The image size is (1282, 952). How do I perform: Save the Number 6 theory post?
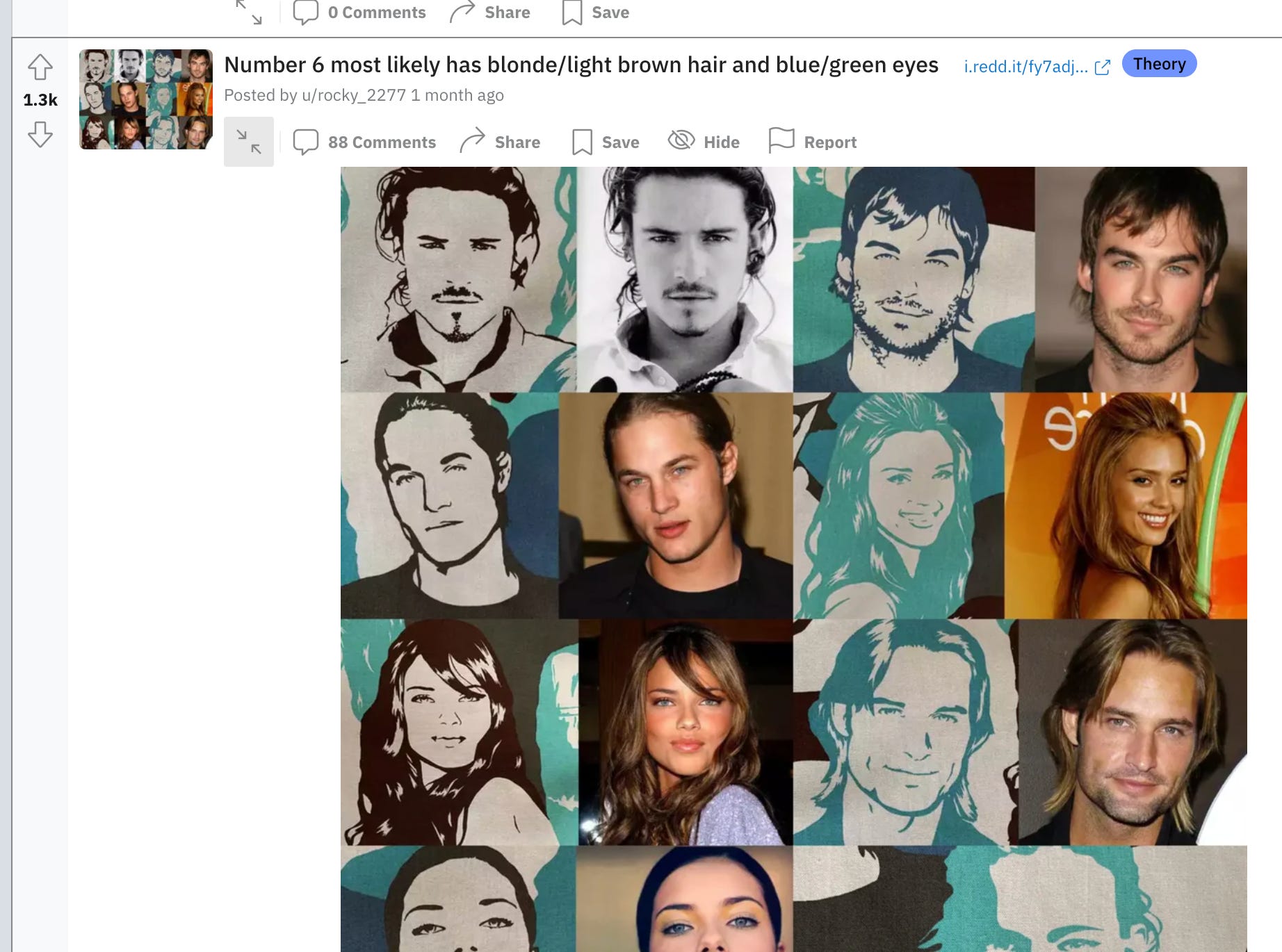(605, 142)
